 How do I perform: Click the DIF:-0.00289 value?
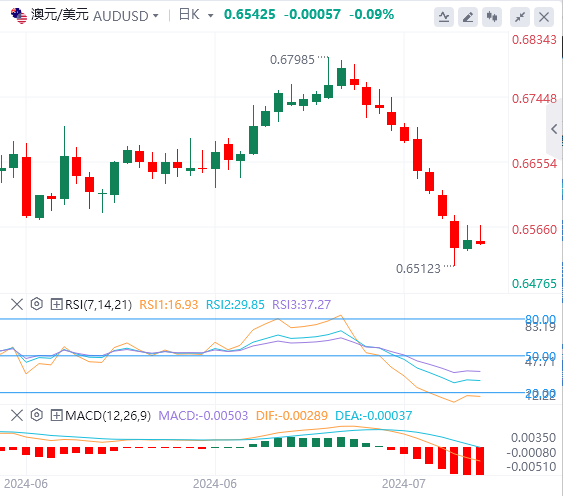coord(292,416)
